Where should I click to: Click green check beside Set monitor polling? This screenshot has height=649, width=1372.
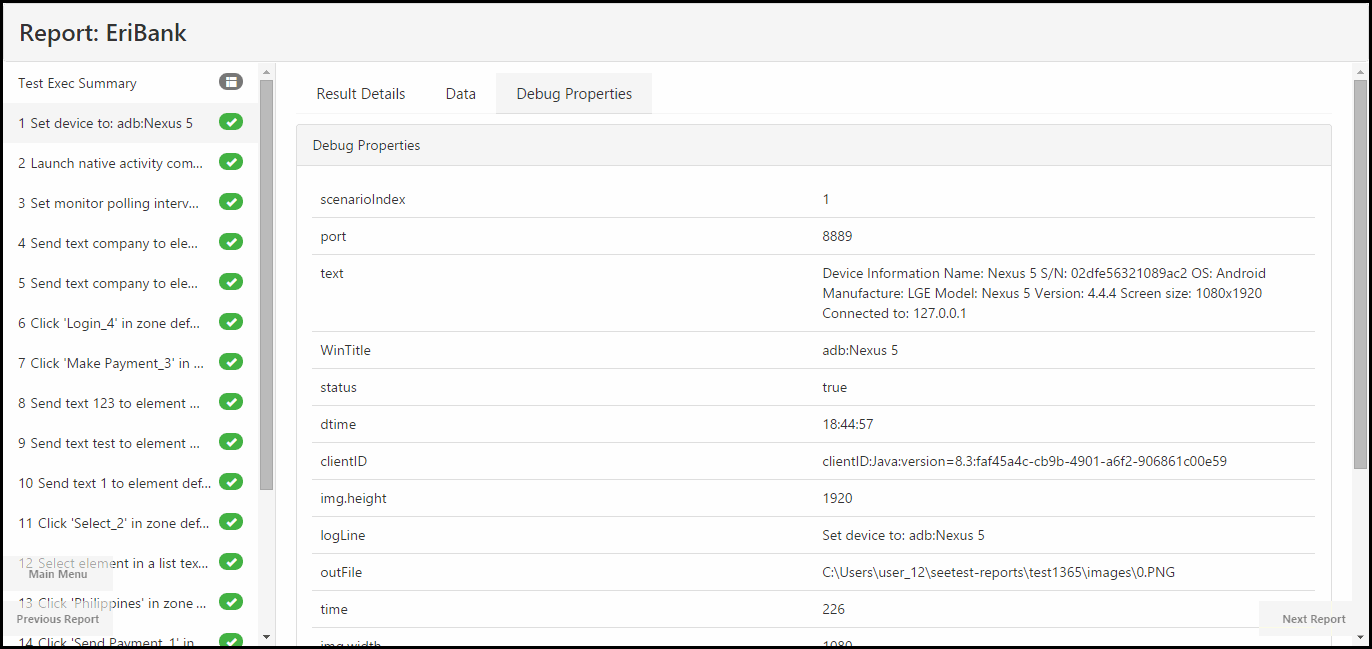click(x=231, y=202)
